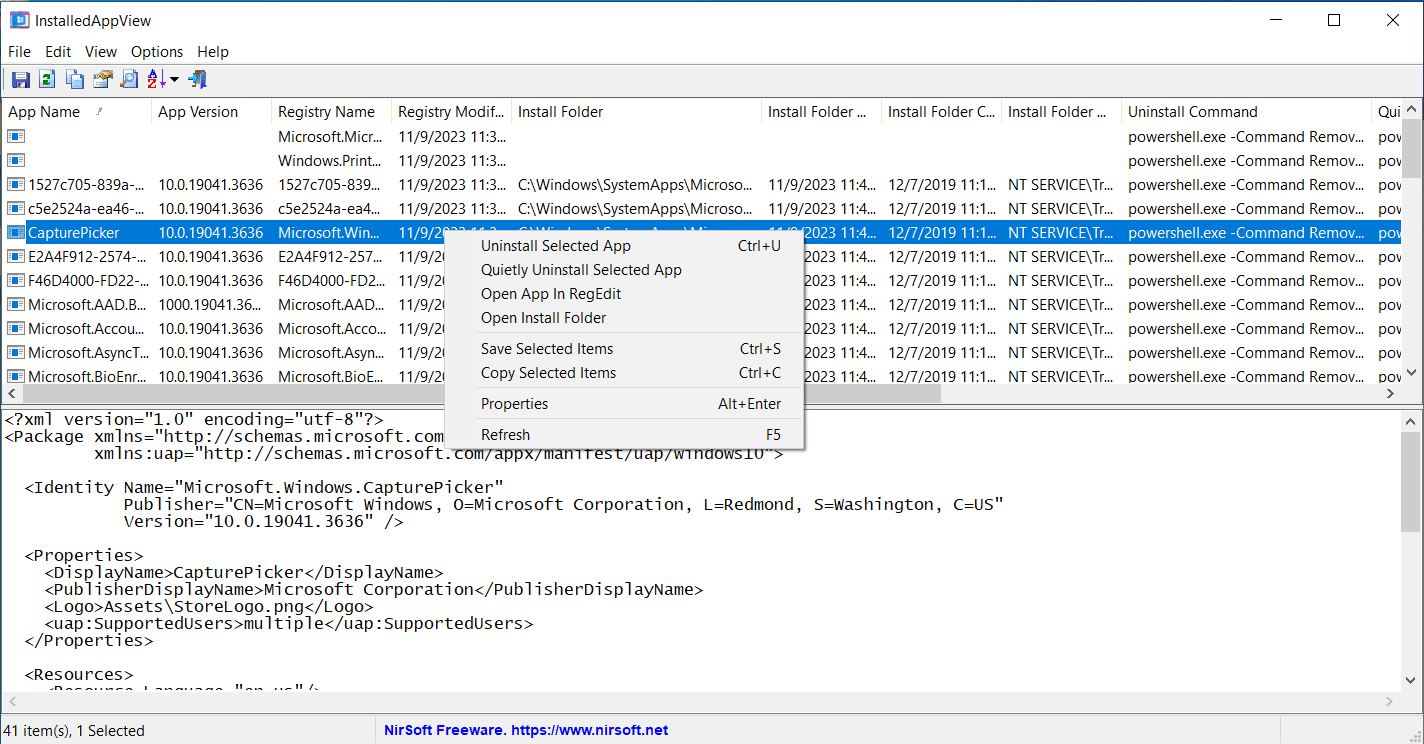The width and height of the screenshot is (1424, 744).
Task: Click the Assets\StoreLogo.png Logo line in XML
Action: (x=209, y=607)
